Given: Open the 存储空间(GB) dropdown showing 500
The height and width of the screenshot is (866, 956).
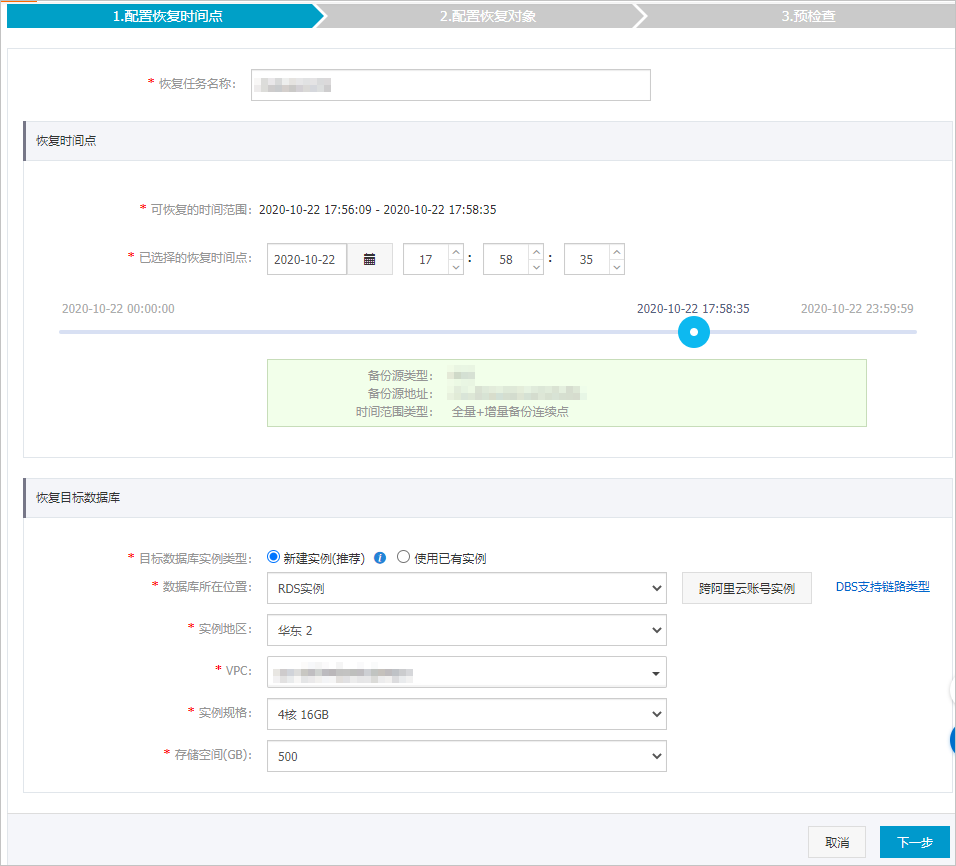Looking at the screenshot, I should coord(466,756).
